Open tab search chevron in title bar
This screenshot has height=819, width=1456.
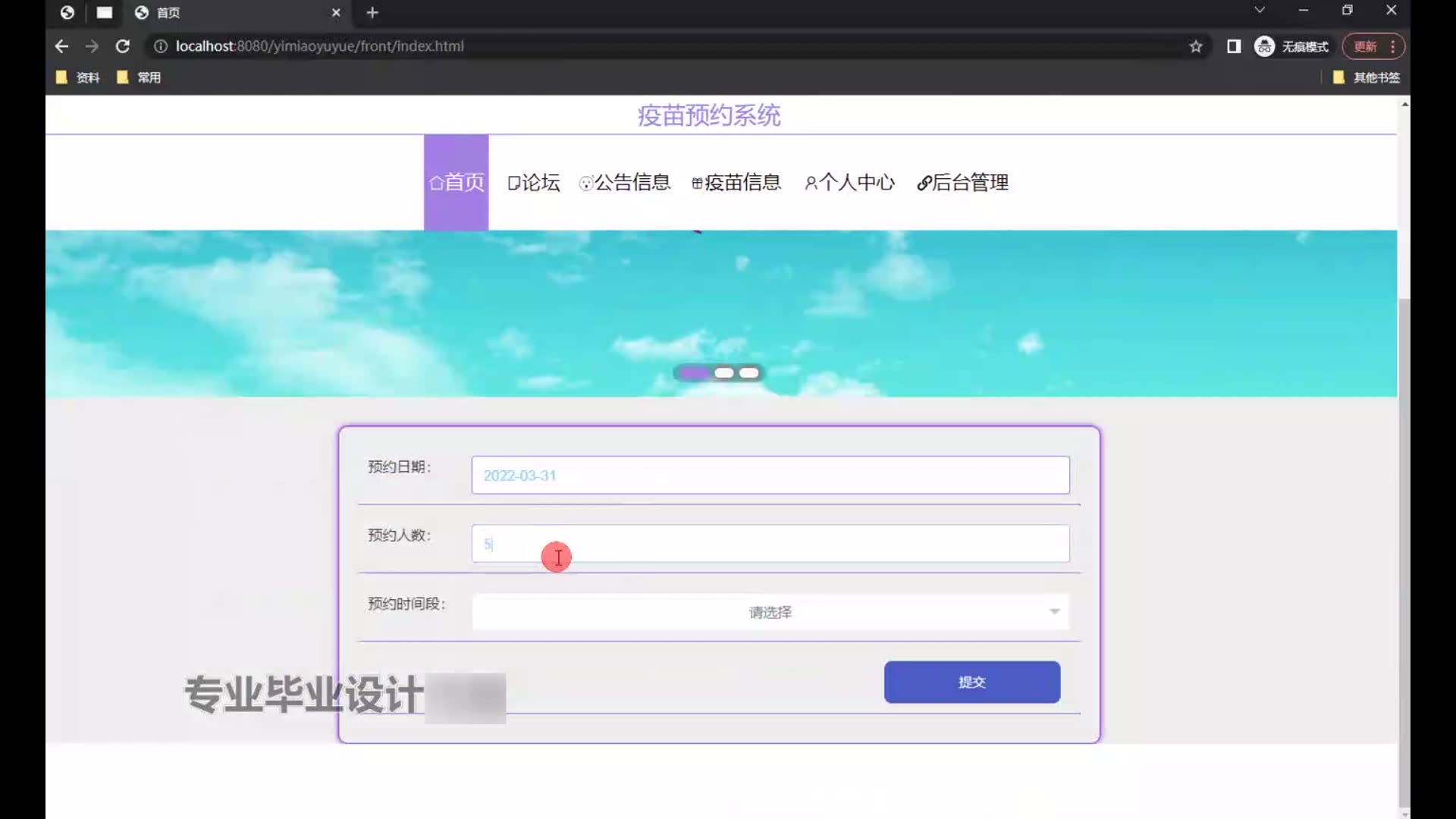point(1259,11)
